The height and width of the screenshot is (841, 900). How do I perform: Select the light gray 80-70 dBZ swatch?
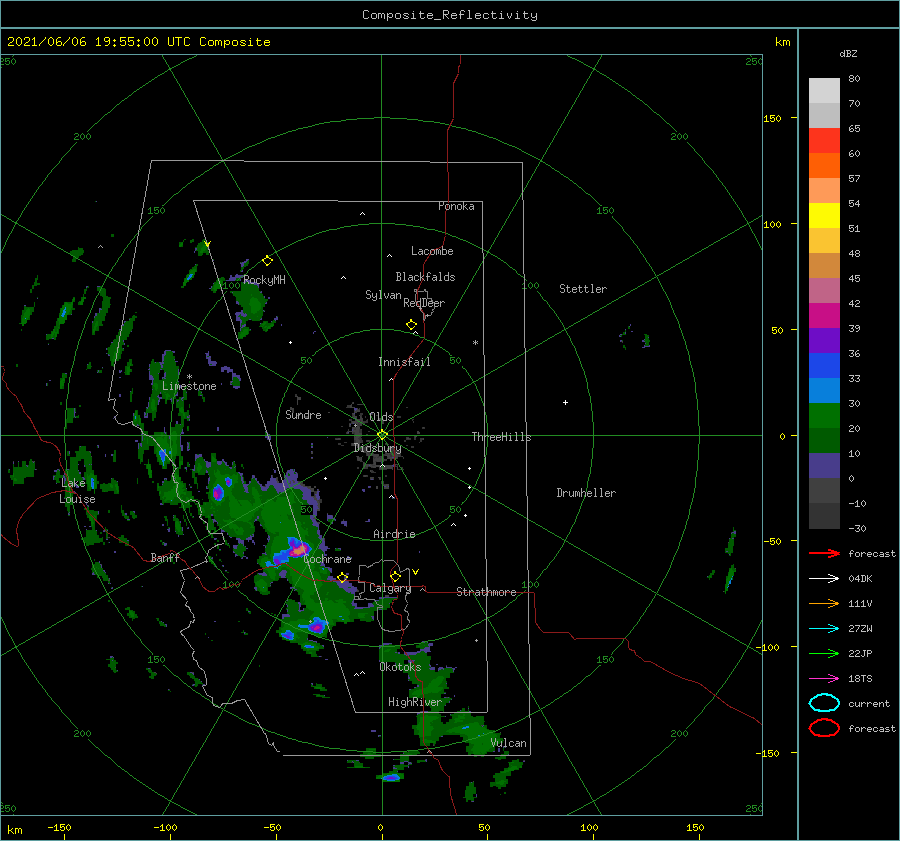[824, 91]
